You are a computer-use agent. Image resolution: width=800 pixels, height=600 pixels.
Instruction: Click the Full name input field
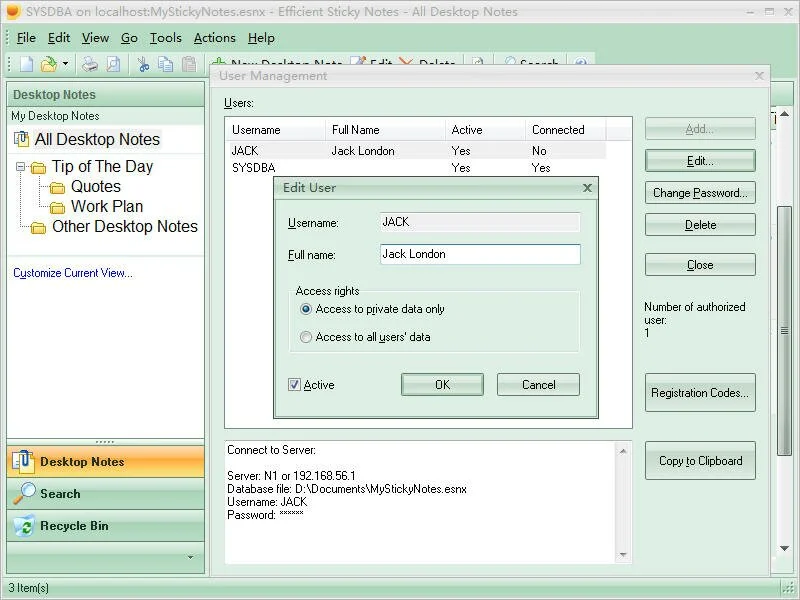480,254
